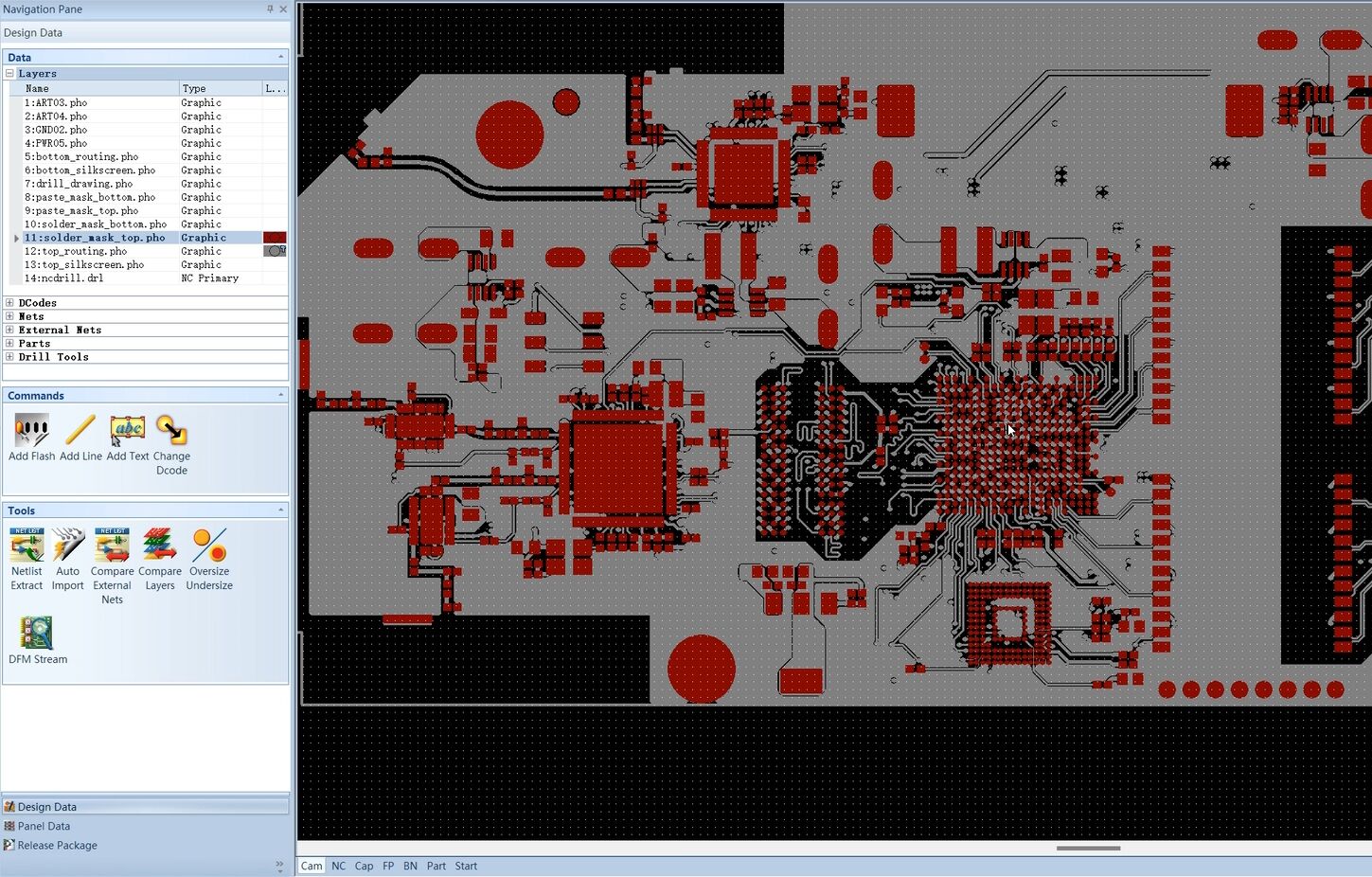Select the Add Flash command
Image resolution: width=1372 pixels, height=877 pixels.
coord(31,438)
